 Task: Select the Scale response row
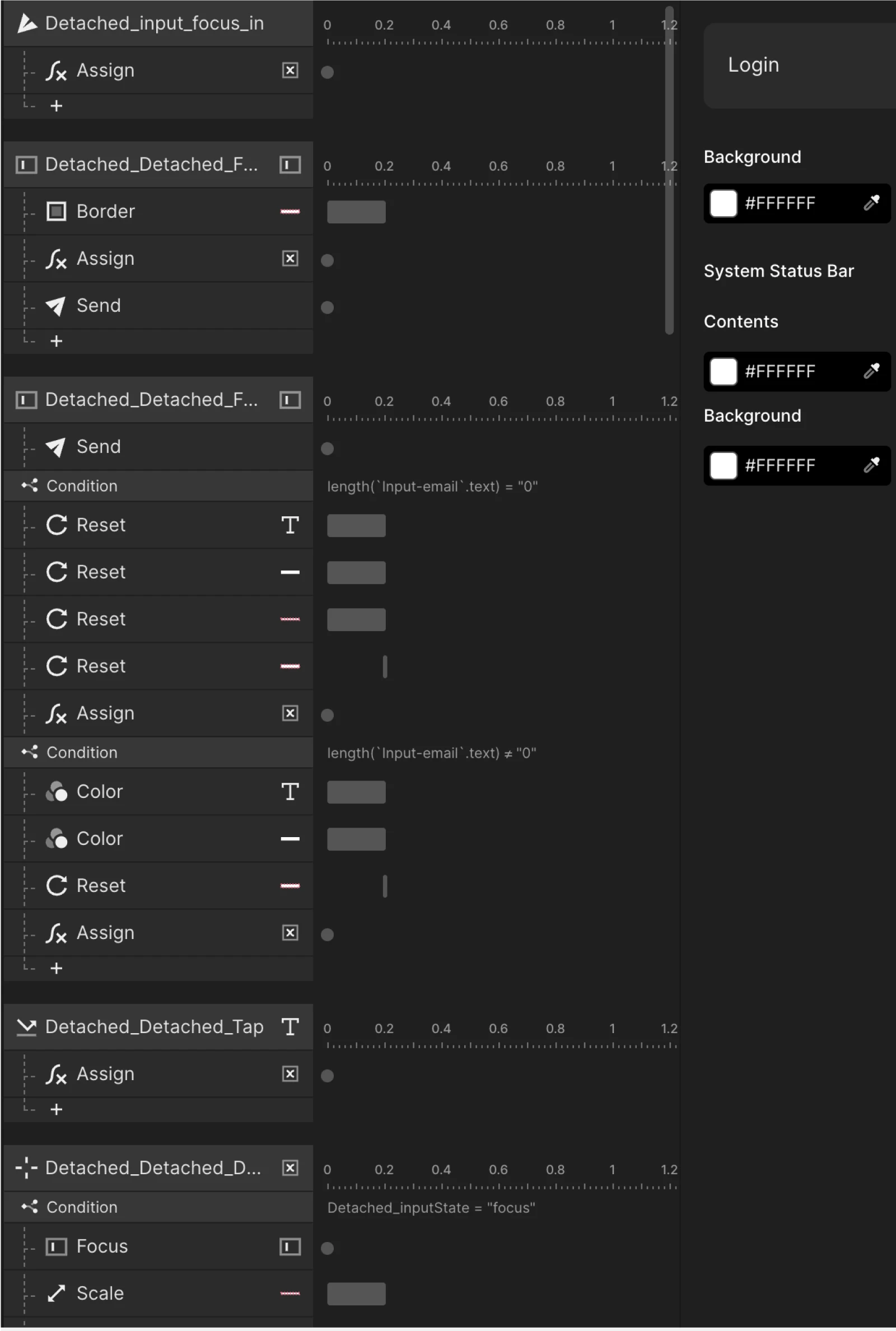tap(158, 1293)
